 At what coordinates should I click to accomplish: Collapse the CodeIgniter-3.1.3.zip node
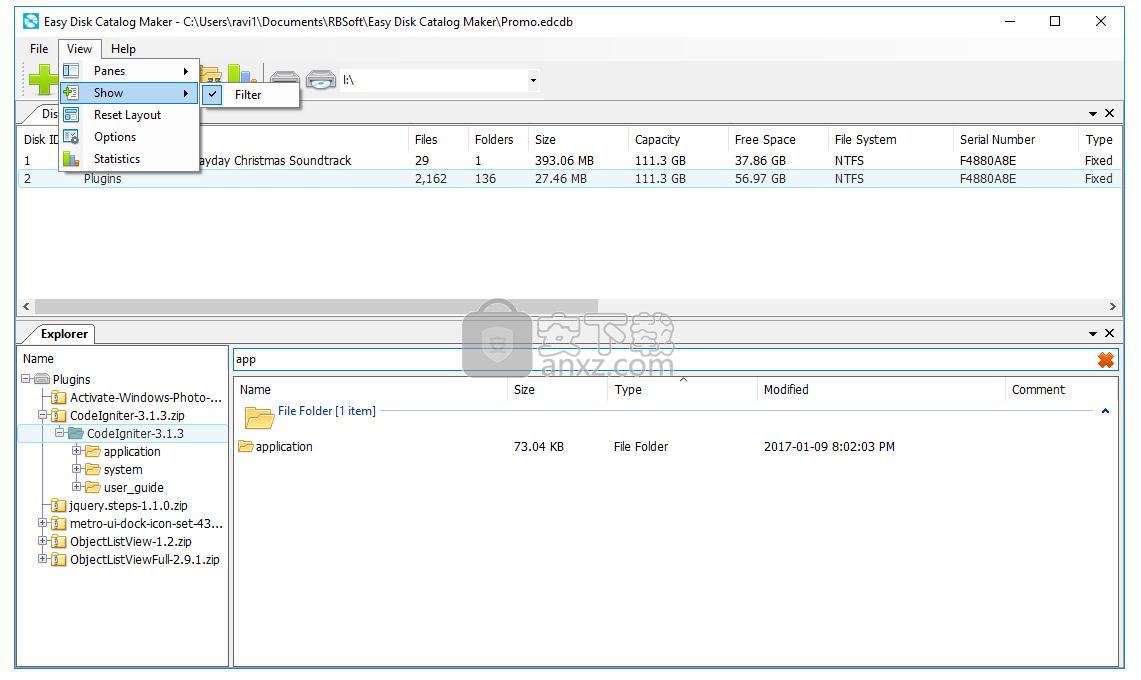click(x=43, y=415)
